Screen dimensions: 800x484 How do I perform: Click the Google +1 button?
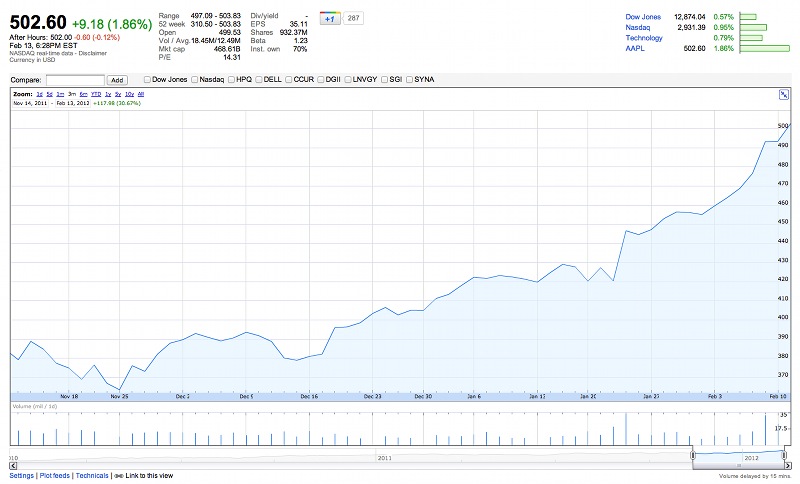click(x=330, y=18)
